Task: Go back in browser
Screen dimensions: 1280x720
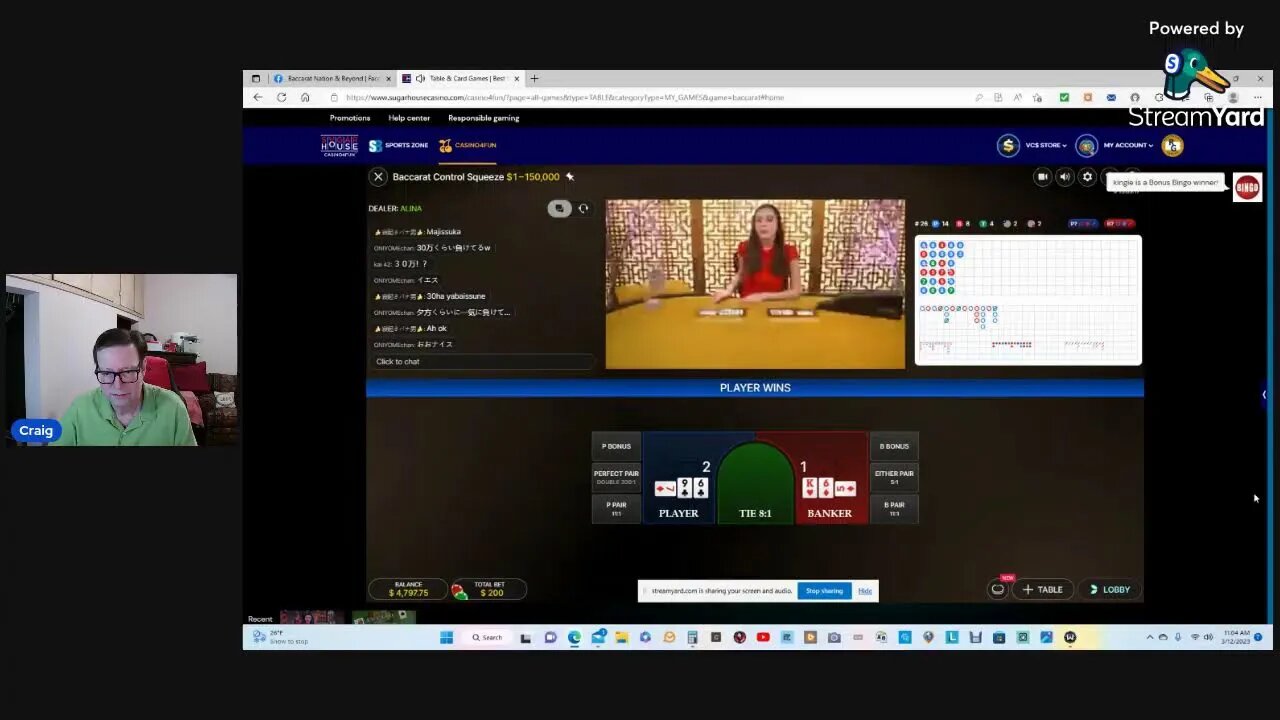Action: click(x=257, y=97)
